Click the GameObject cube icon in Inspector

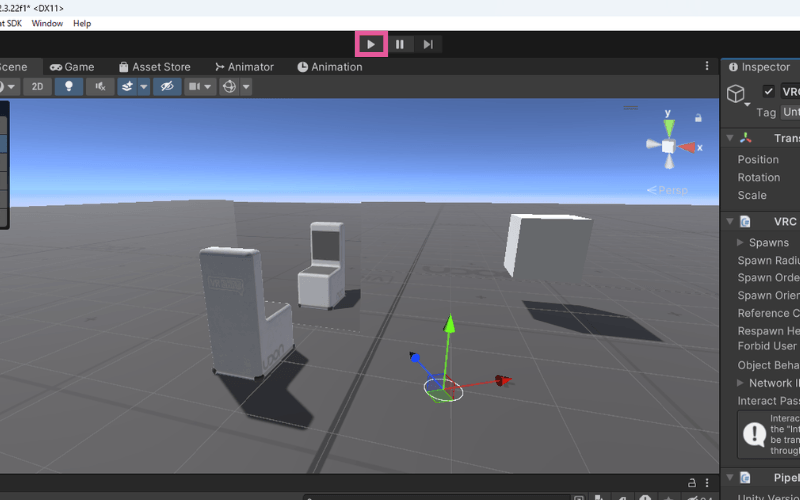(x=736, y=93)
